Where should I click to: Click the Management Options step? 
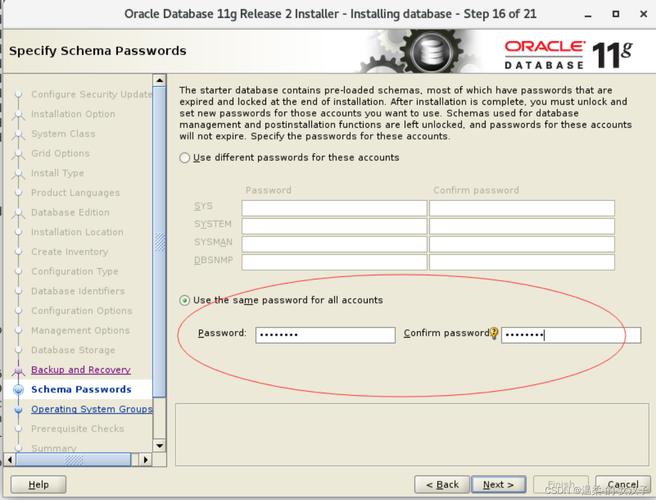[80, 331]
